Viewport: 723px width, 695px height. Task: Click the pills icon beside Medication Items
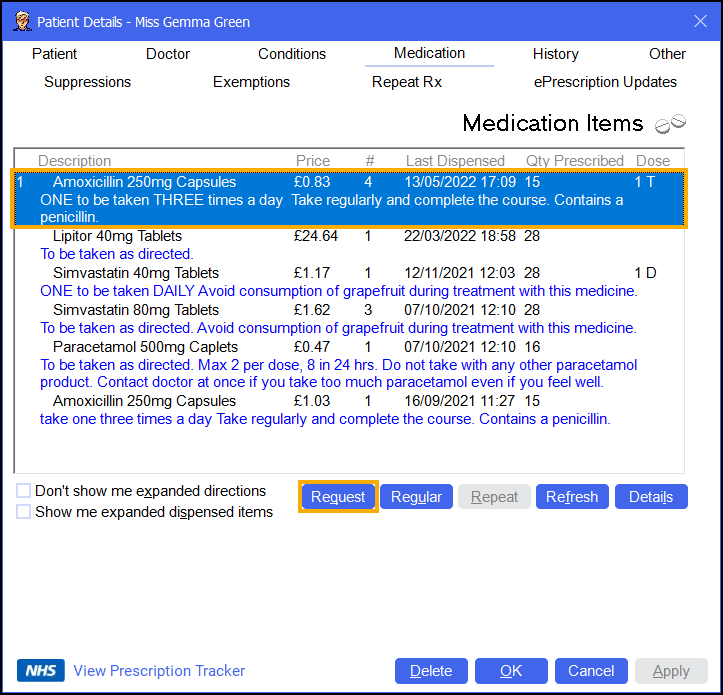[x=670, y=124]
